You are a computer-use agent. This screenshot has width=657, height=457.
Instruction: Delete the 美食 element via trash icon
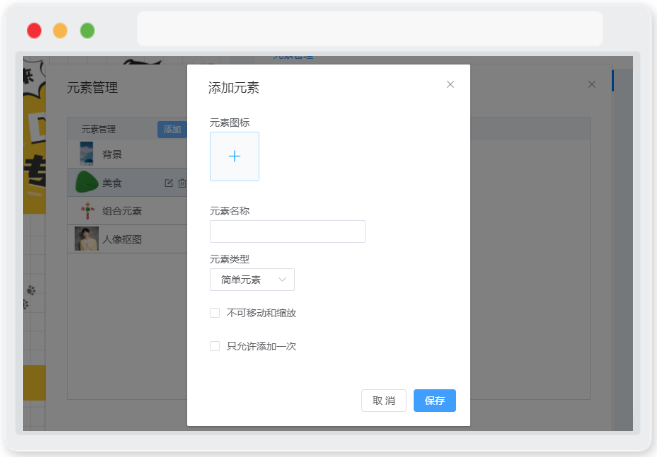182,183
